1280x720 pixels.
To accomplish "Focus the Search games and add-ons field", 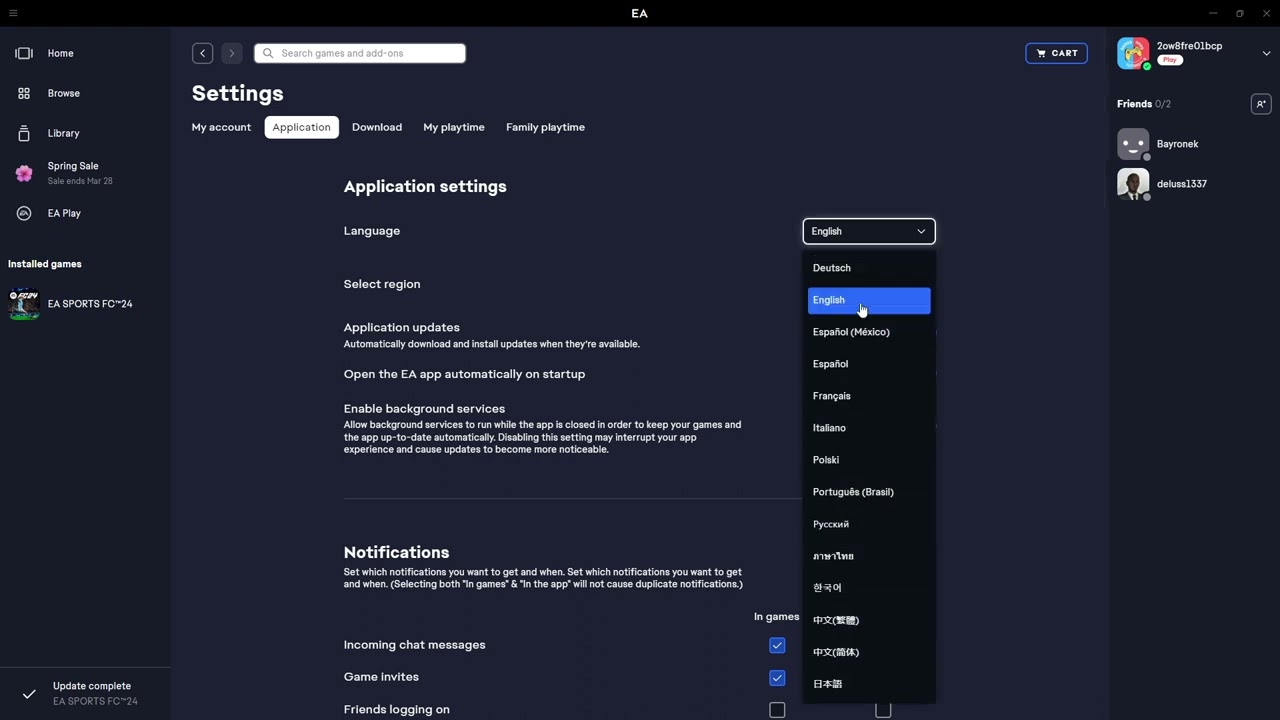I will [x=360, y=53].
